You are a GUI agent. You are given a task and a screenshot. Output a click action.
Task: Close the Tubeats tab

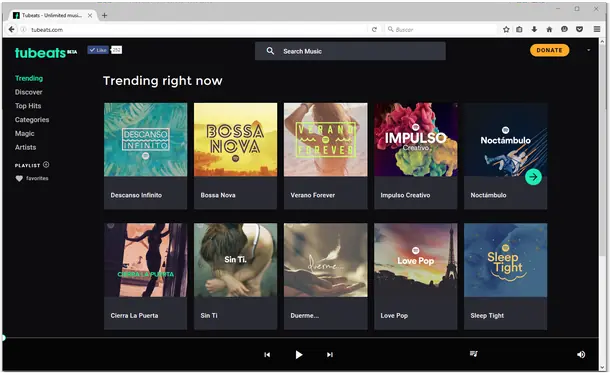click(x=90, y=16)
